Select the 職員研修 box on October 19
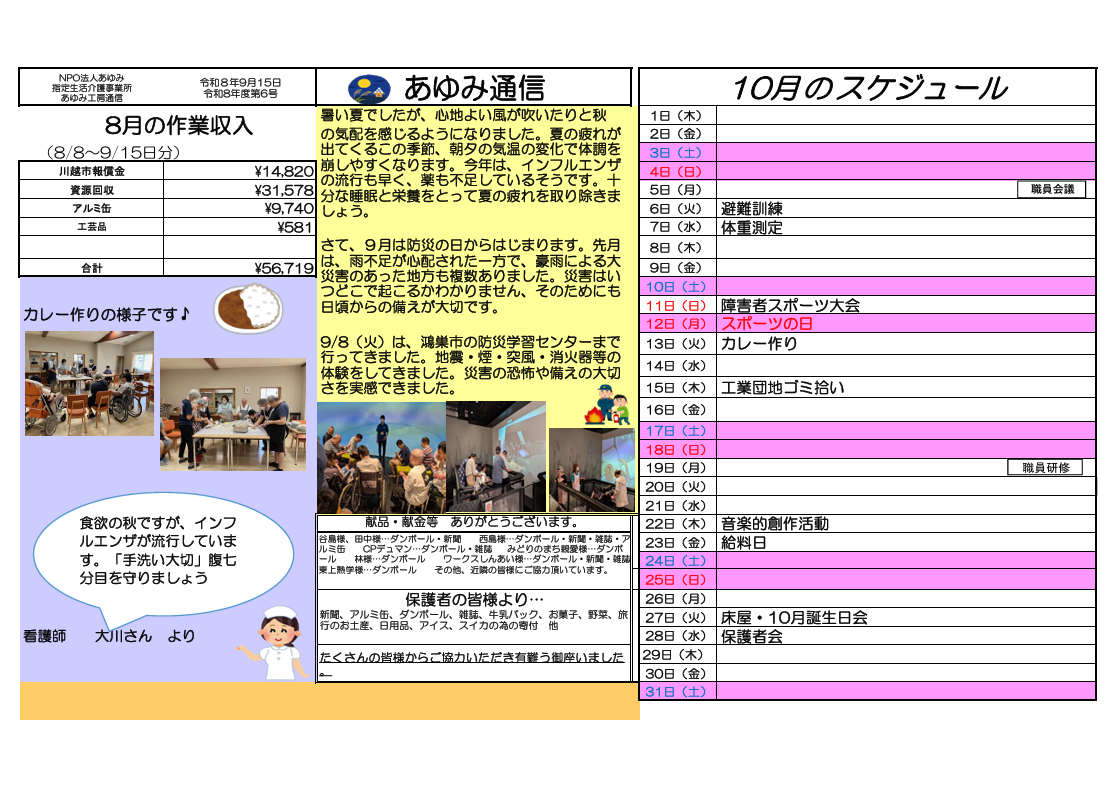The width and height of the screenshot is (1120, 790). click(1045, 468)
